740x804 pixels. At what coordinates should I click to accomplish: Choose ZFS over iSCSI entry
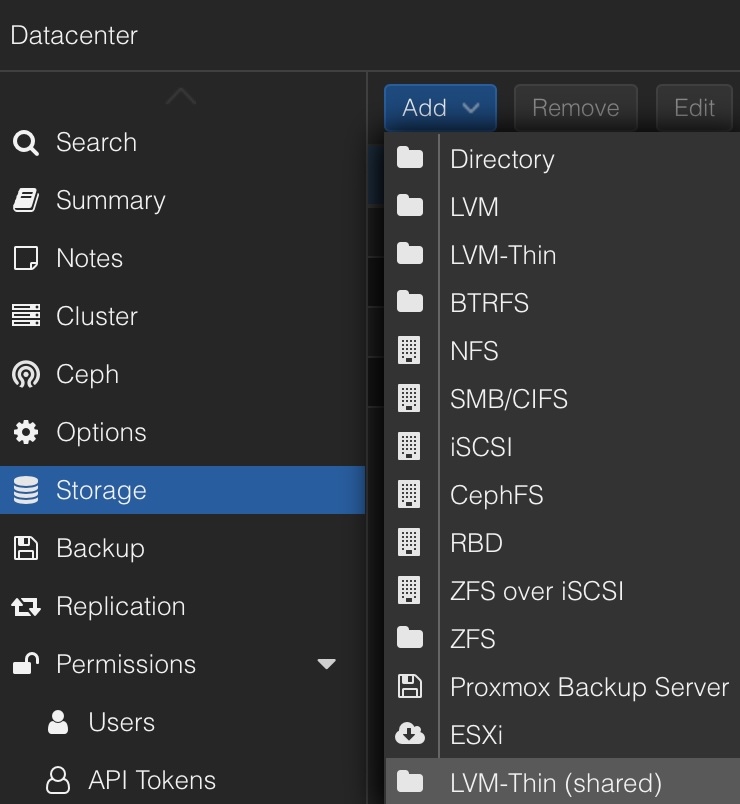coord(563,591)
